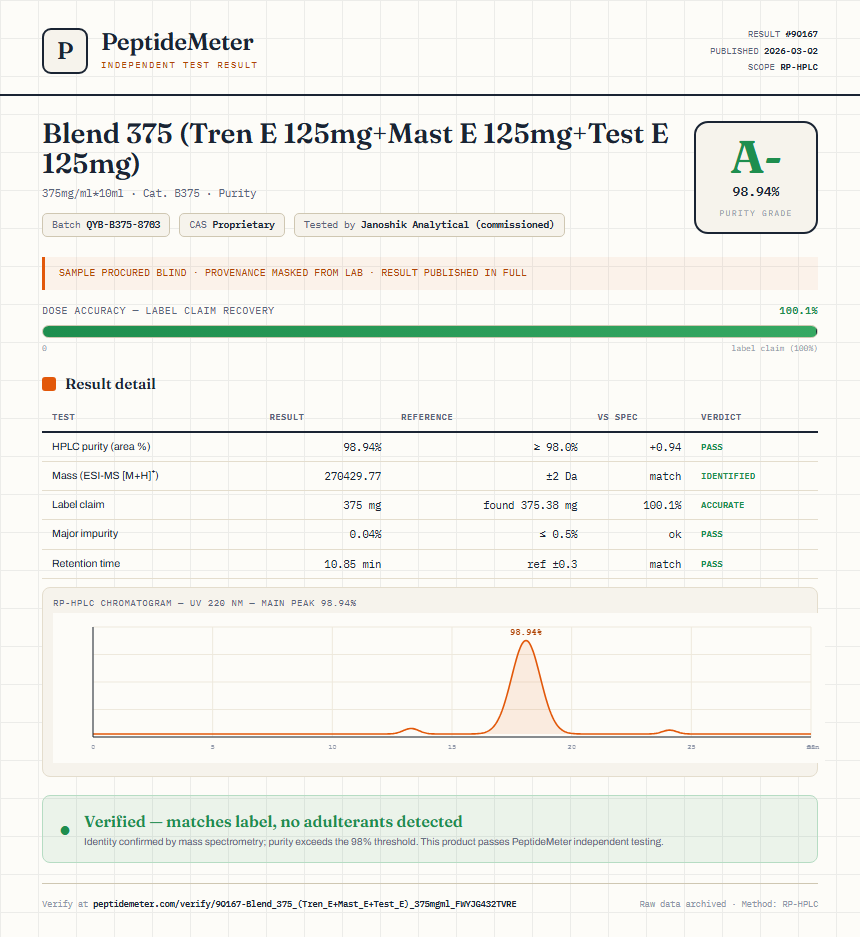The image size is (860, 937).
Task: Open the peptidemeter.com verify URL
Action: 305,904
